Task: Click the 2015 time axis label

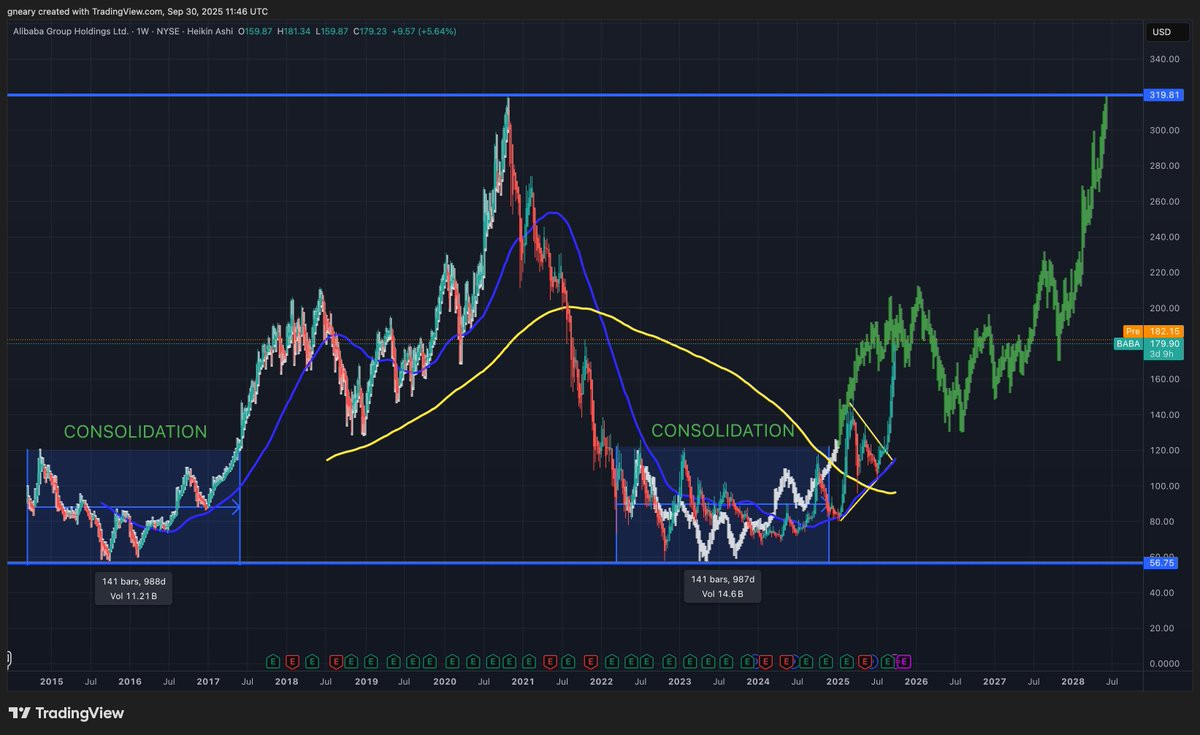Action: (51, 681)
